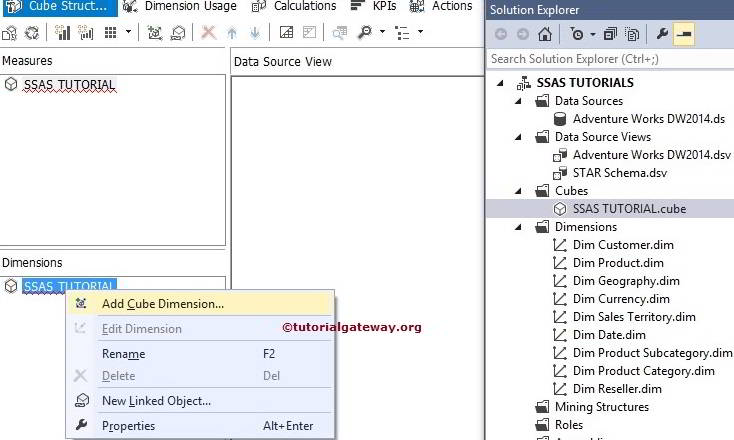Click the Show Measures Grid icon

coord(110,33)
